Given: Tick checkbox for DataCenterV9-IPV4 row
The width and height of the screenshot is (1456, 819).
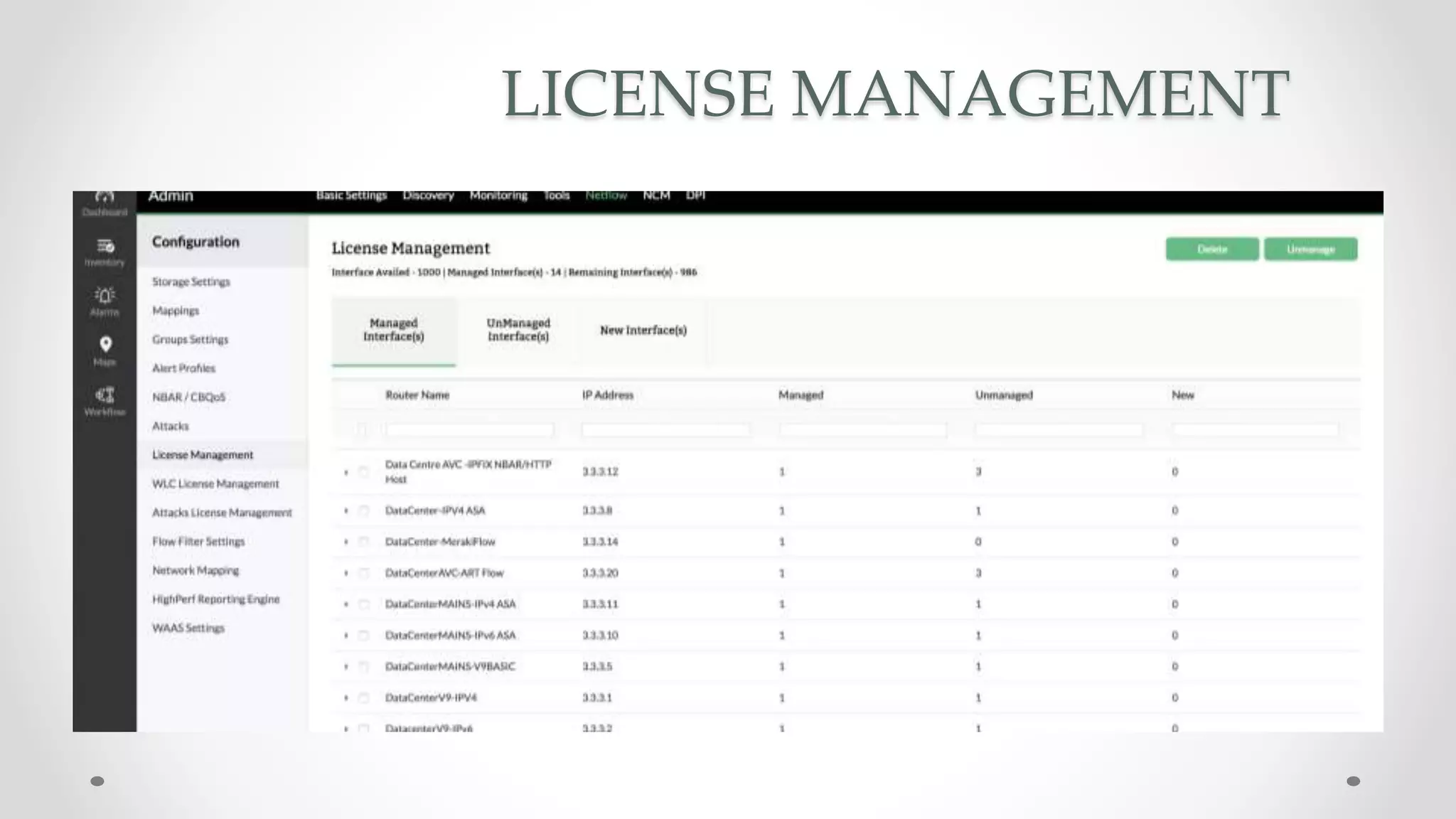Looking at the screenshot, I should pos(363,698).
